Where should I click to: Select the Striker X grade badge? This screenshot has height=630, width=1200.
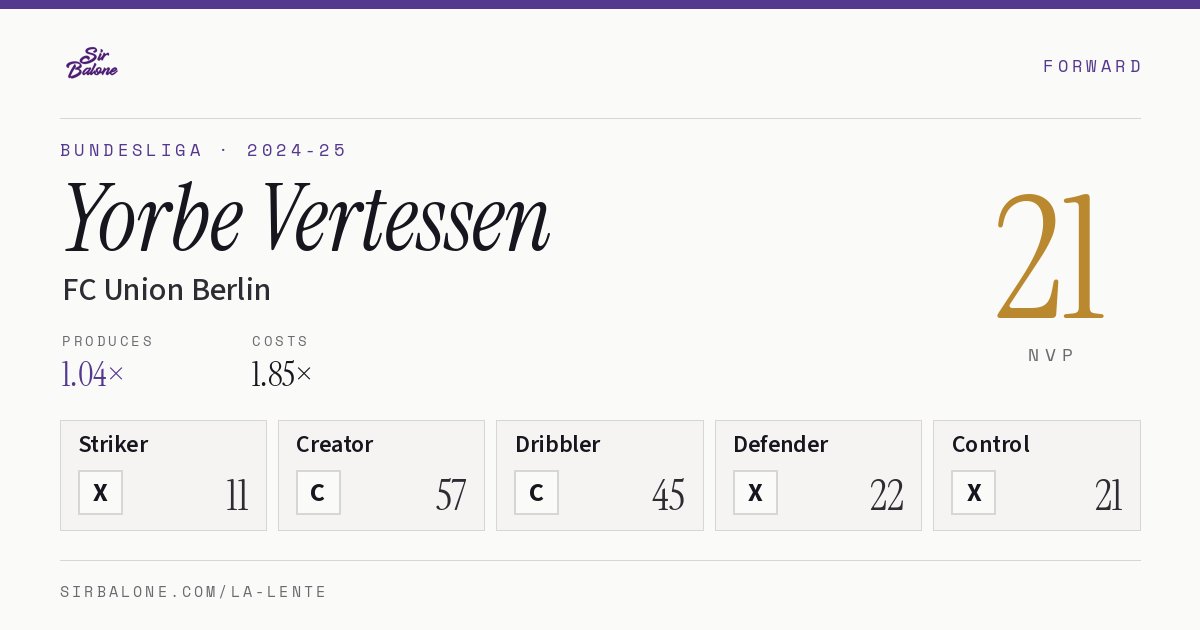[100, 492]
